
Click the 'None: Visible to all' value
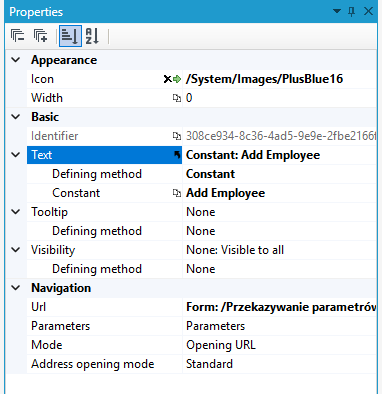pos(235,250)
